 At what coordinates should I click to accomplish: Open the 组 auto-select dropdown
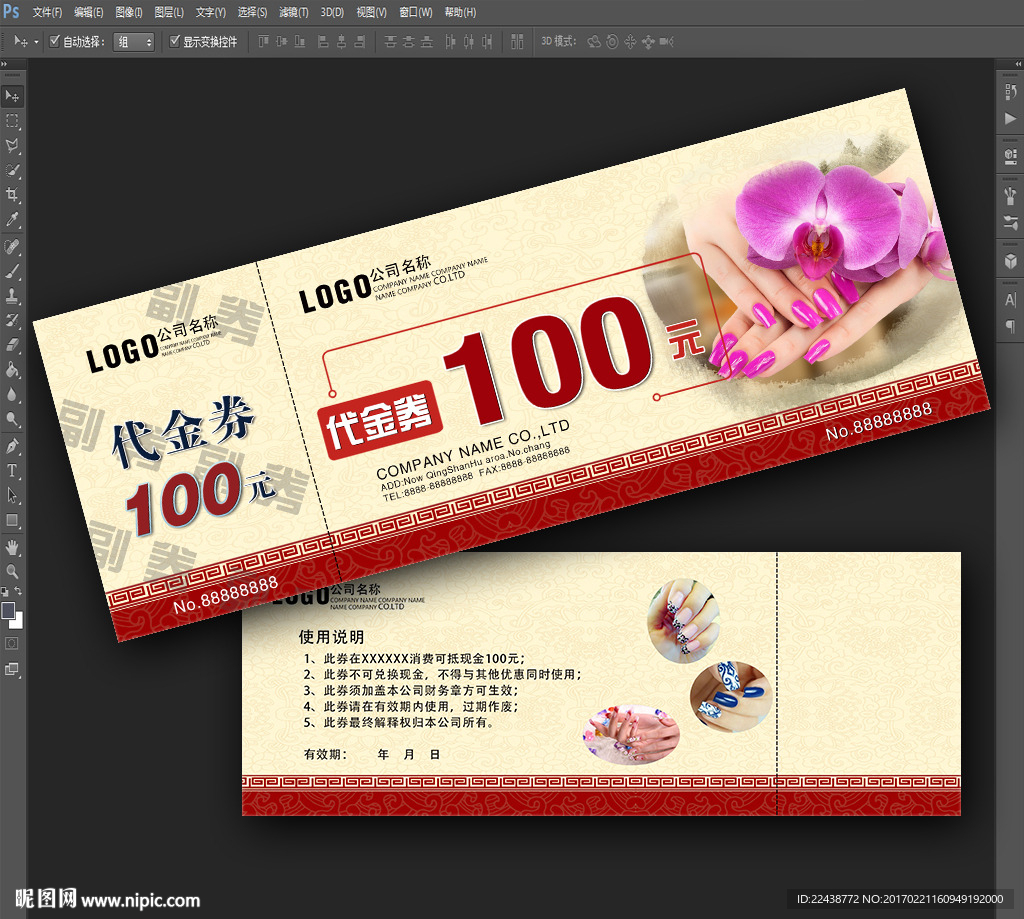pos(134,42)
